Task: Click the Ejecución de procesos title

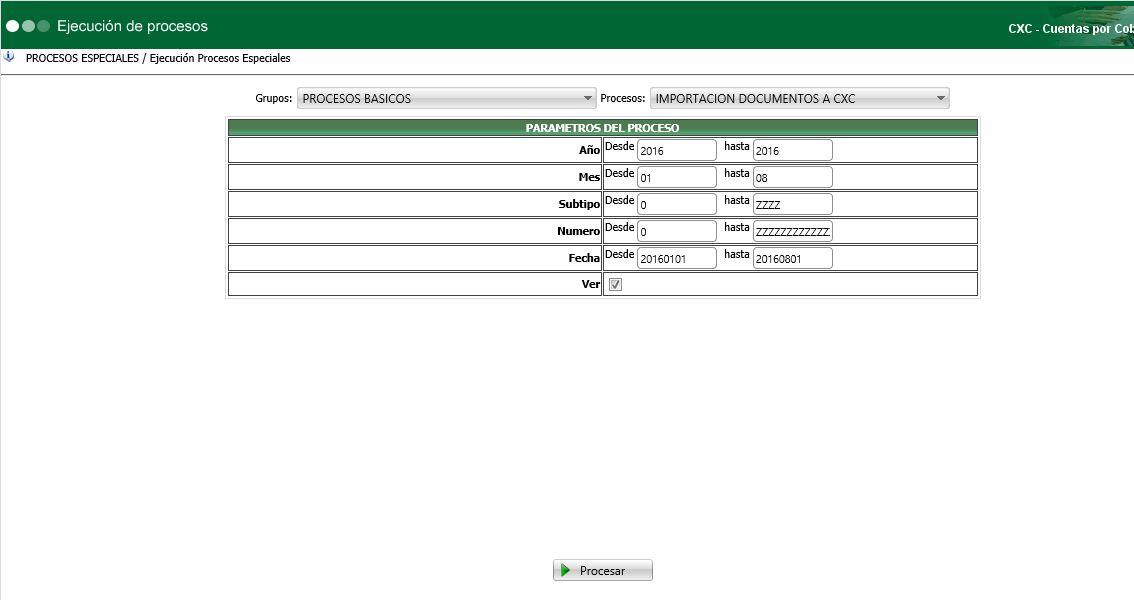Action: pos(132,26)
